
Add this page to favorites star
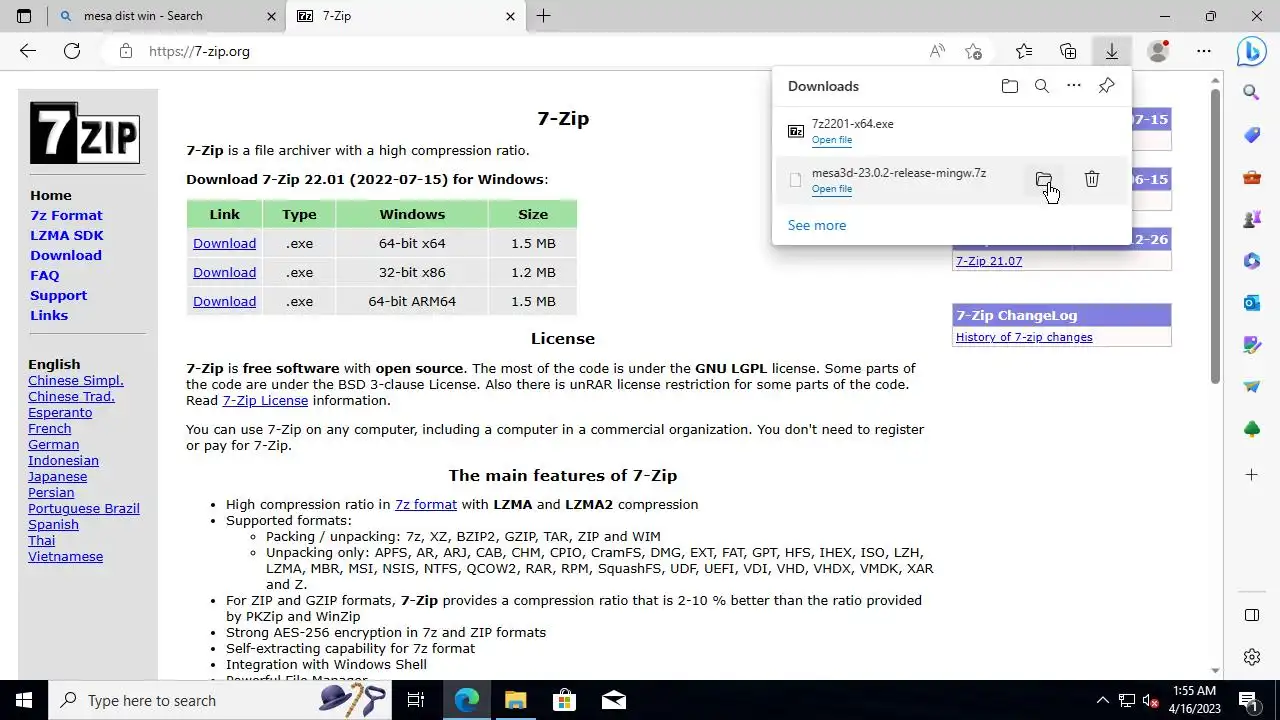pyautogui.click(x=974, y=51)
